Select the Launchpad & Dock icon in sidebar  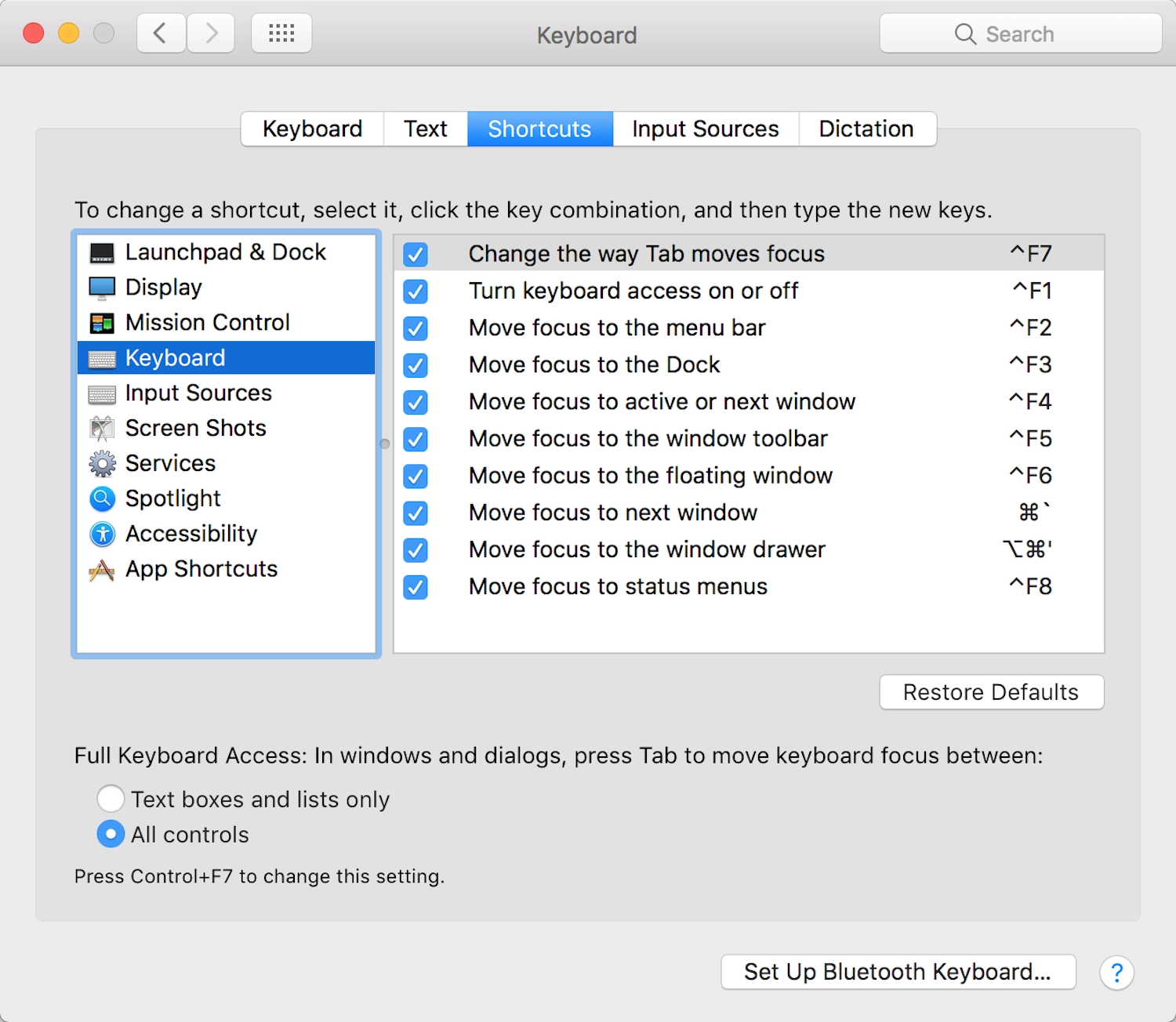coord(102,252)
